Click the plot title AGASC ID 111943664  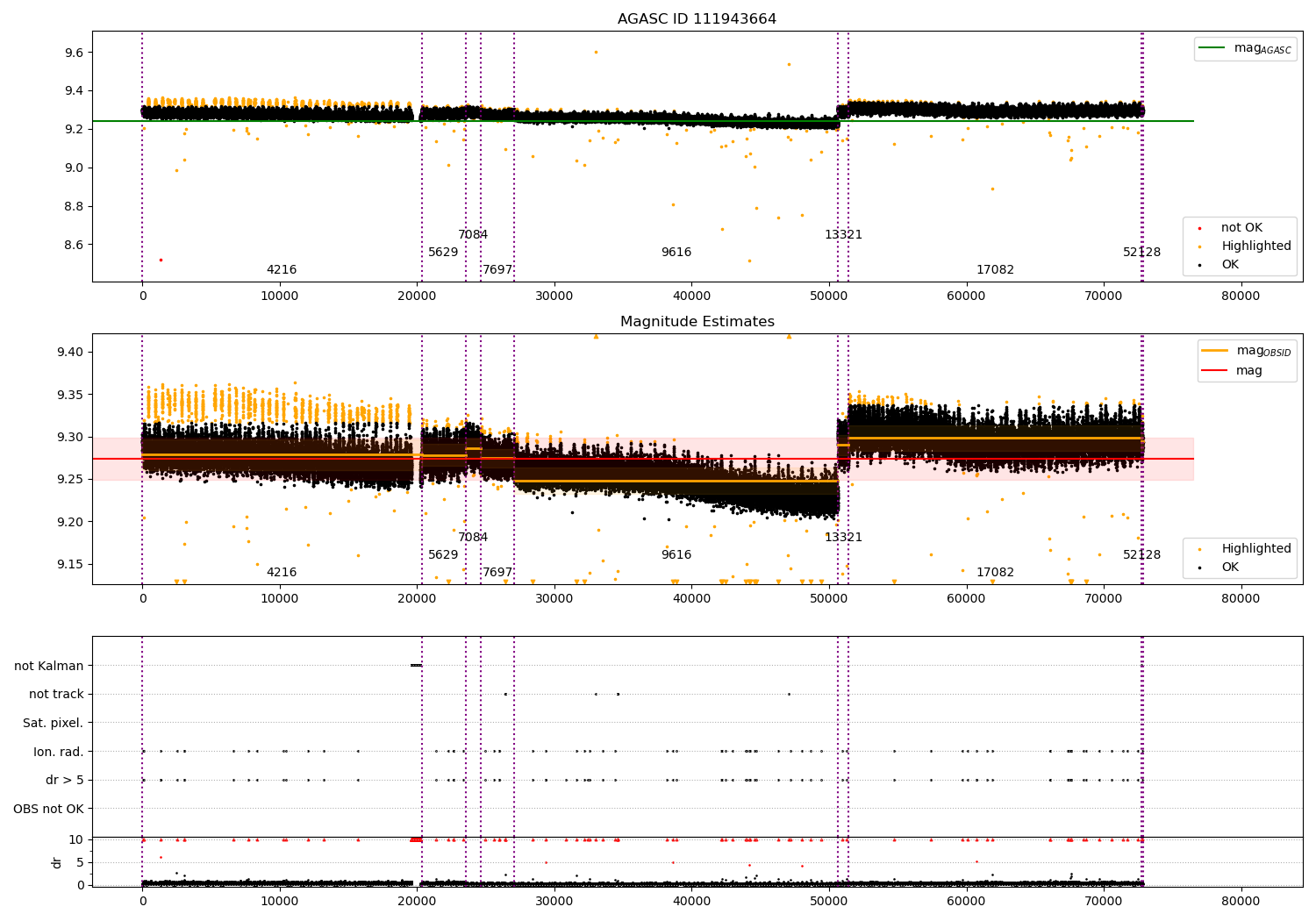pos(697,19)
